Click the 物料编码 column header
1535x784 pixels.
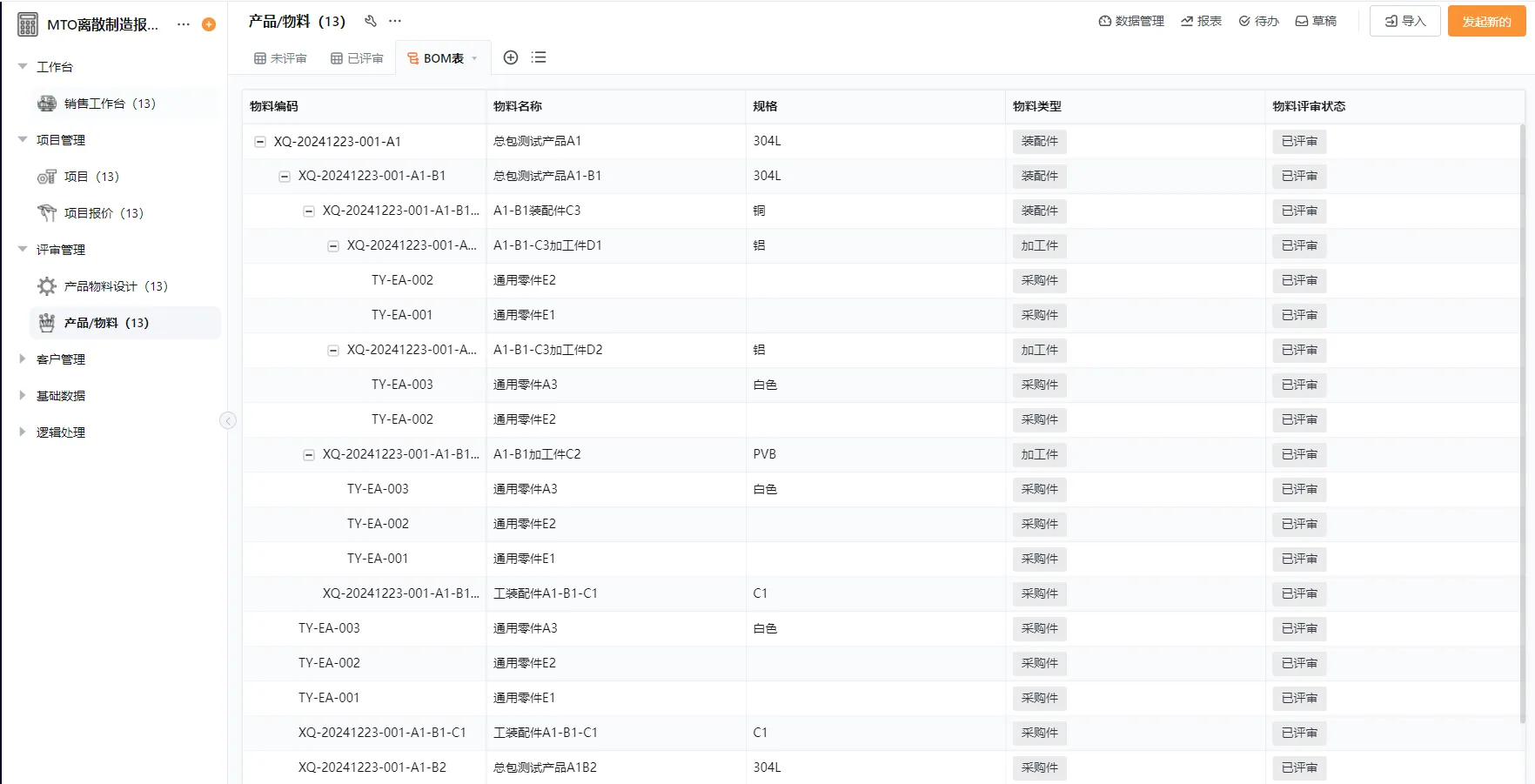pos(271,105)
